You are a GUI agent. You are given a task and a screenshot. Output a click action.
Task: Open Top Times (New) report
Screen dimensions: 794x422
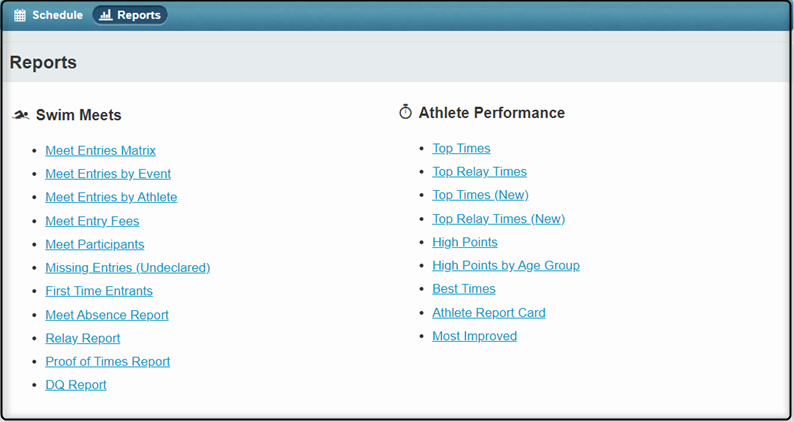tap(480, 195)
